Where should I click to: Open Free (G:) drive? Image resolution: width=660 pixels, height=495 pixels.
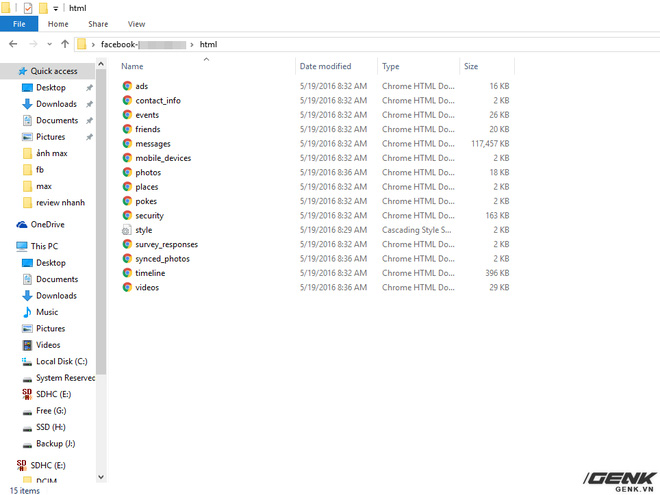click(x=51, y=410)
